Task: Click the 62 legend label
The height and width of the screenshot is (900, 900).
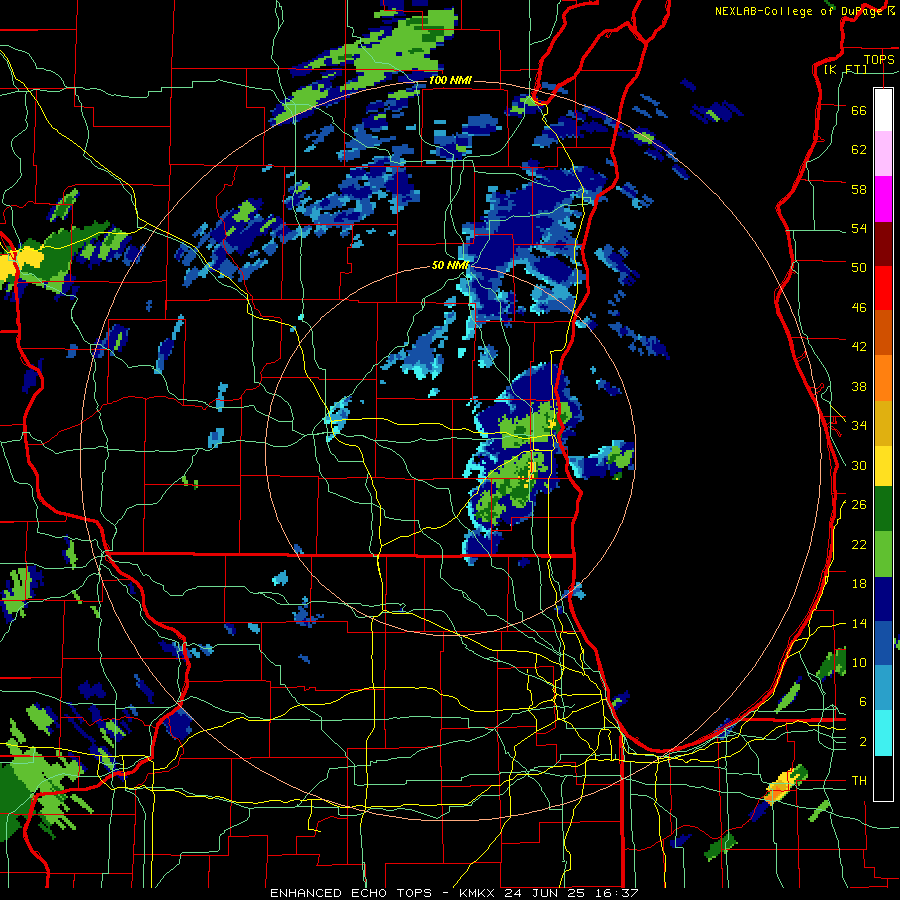Action: point(859,150)
